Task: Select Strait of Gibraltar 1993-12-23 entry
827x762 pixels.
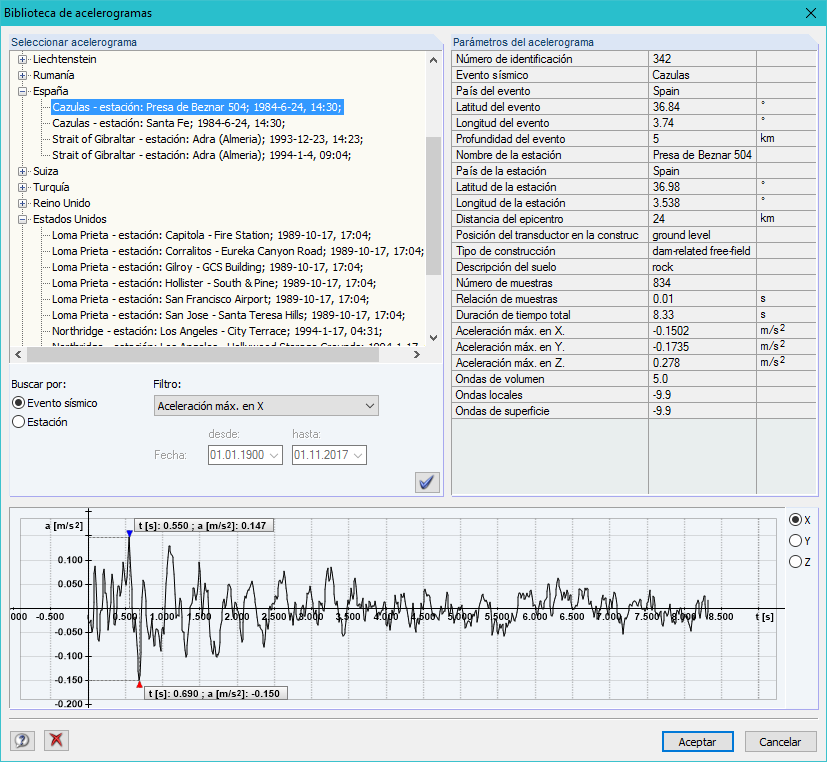Action: coord(207,139)
